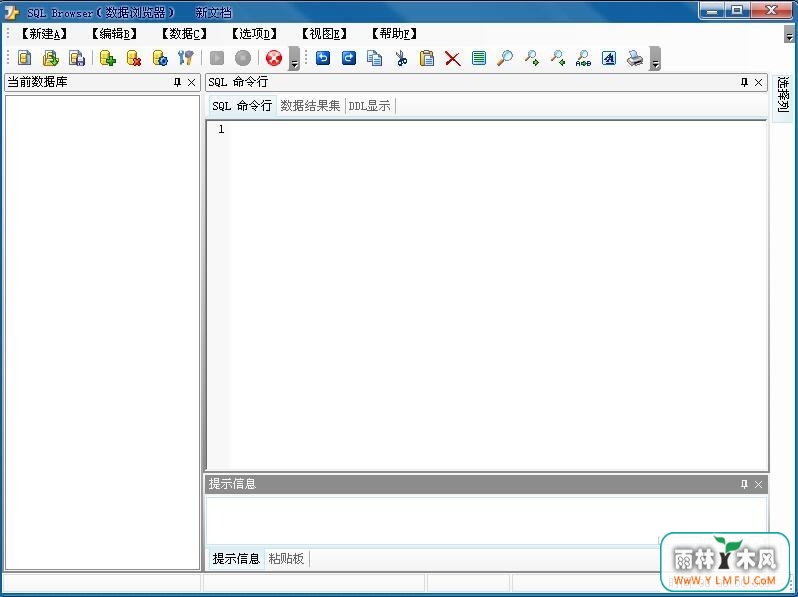This screenshot has width=798, height=597.
Task: Click the open file toolbar icon
Action: [x=50, y=58]
